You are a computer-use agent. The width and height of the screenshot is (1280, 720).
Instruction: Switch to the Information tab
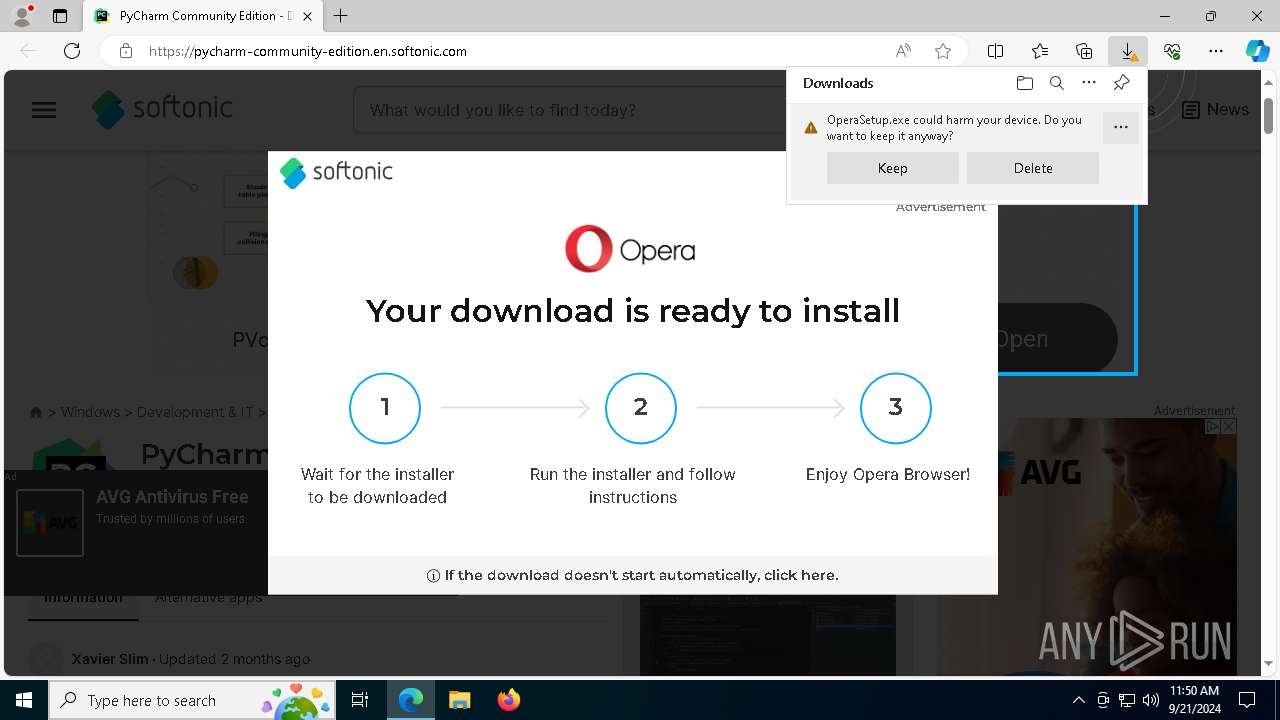pyautogui.click(x=83, y=598)
